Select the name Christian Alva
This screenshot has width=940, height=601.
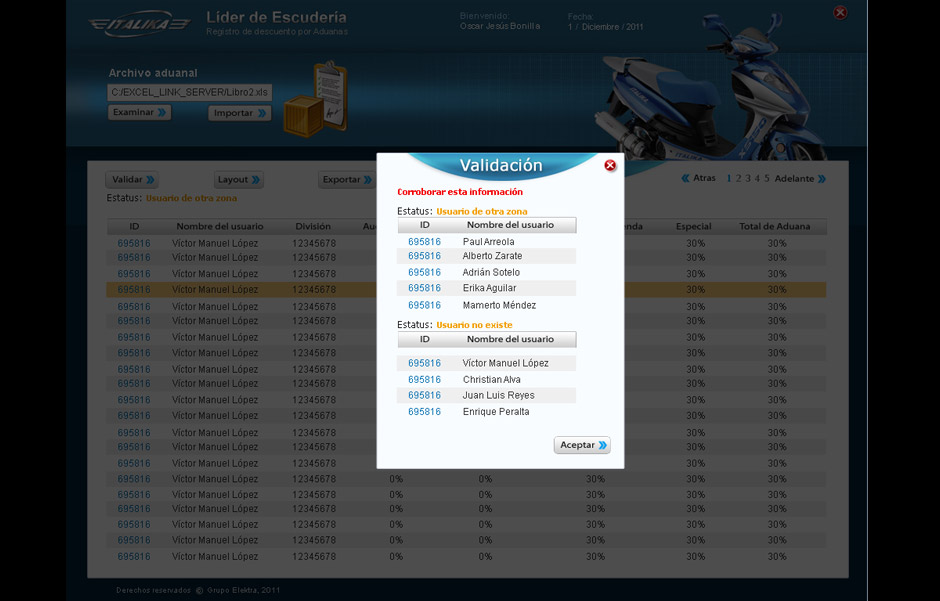click(492, 379)
